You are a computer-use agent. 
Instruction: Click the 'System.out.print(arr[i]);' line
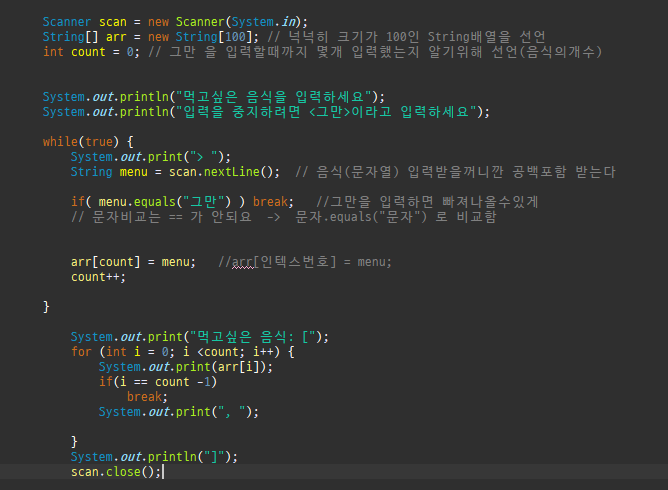coord(186,367)
